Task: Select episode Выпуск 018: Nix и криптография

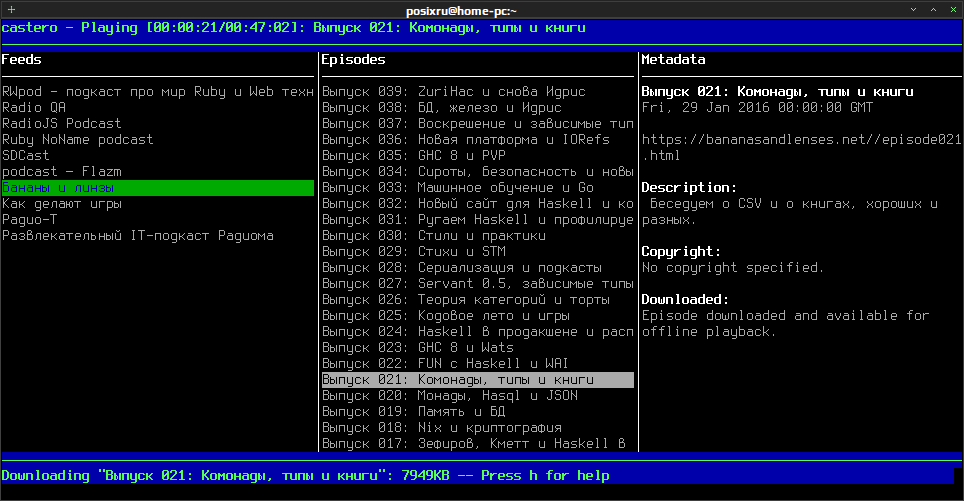Action: click(x=442, y=427)
